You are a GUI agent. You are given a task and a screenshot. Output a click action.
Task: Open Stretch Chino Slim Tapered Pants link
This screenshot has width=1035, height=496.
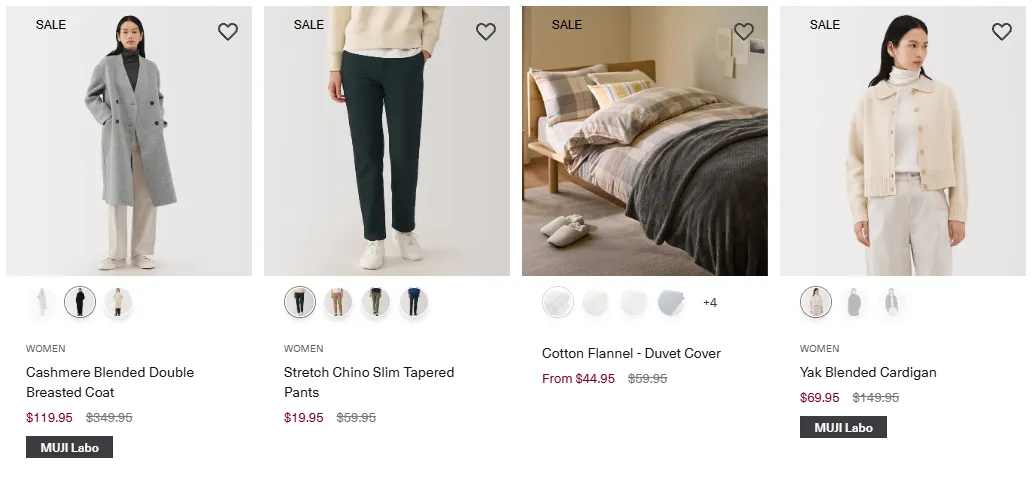tap(369, 382)
